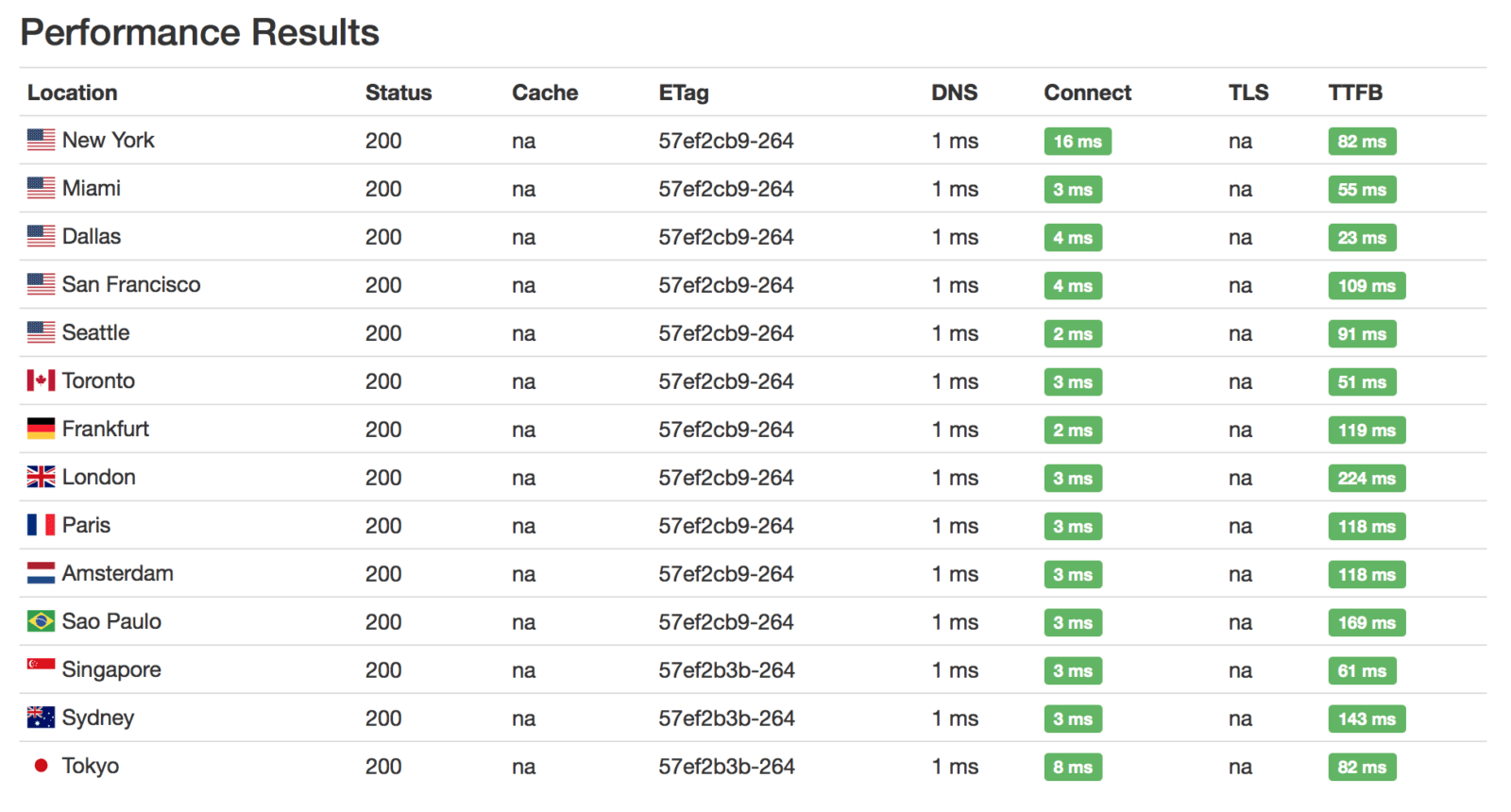The width and height of the screenshot is (1511, 812).
Task: Click the Netherlands flag beside Amsterdam
Action: pos(41,573)
